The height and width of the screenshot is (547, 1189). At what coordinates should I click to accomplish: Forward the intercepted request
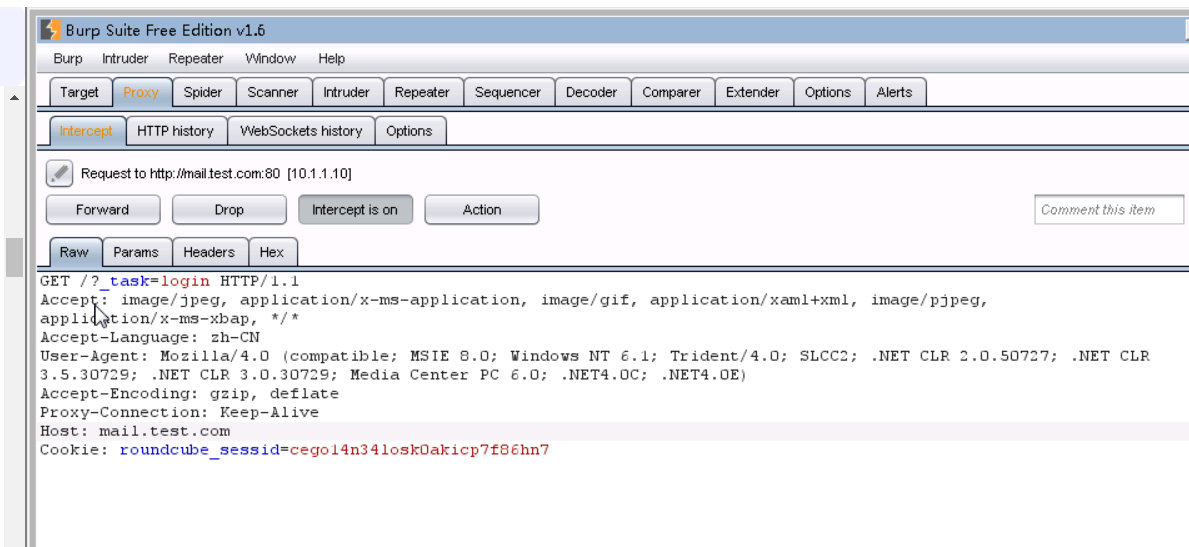pyautogui.click(x=103, y=210)
